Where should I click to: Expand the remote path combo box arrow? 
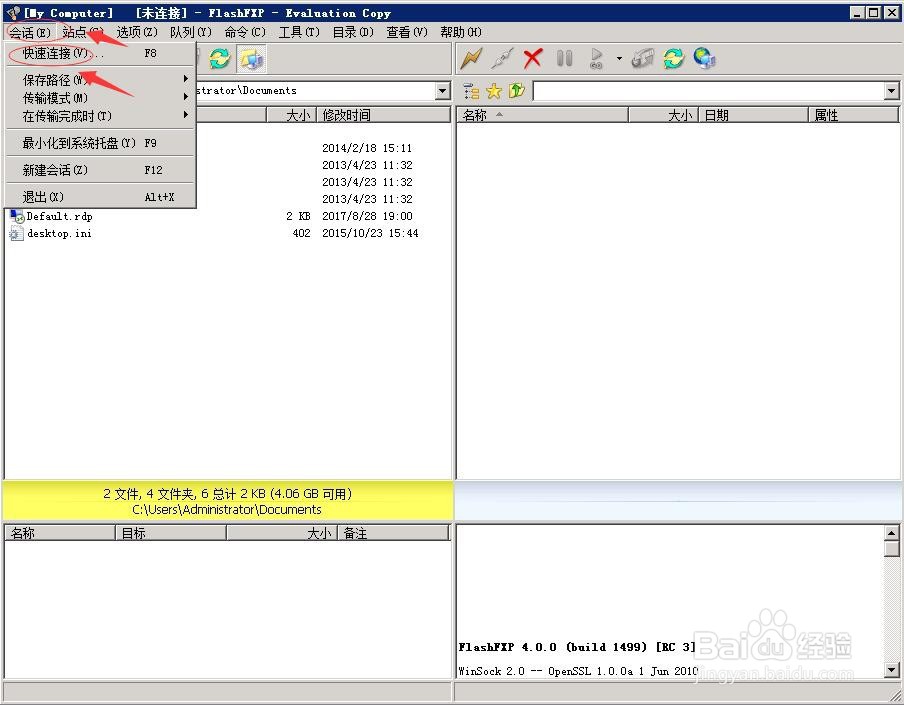click(x=891, y=91)
